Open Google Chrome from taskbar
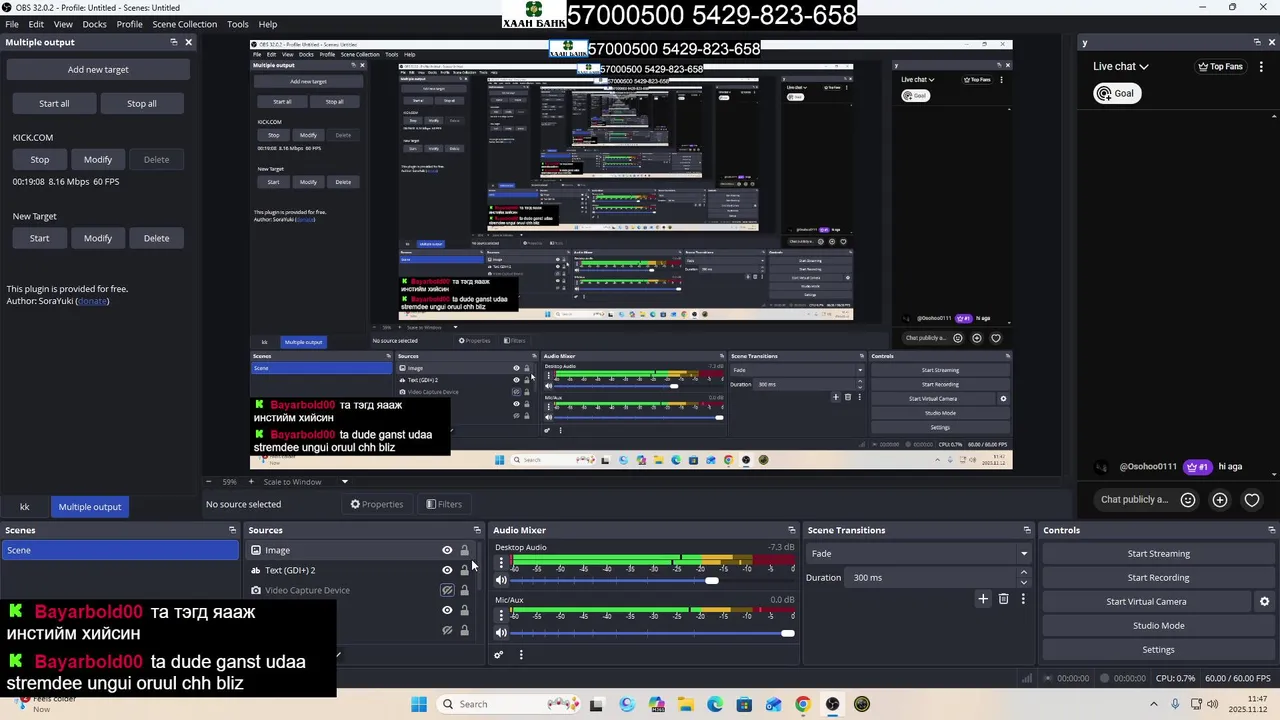The width and height of the screenshot is (1280, 720). tap(802, 704)
